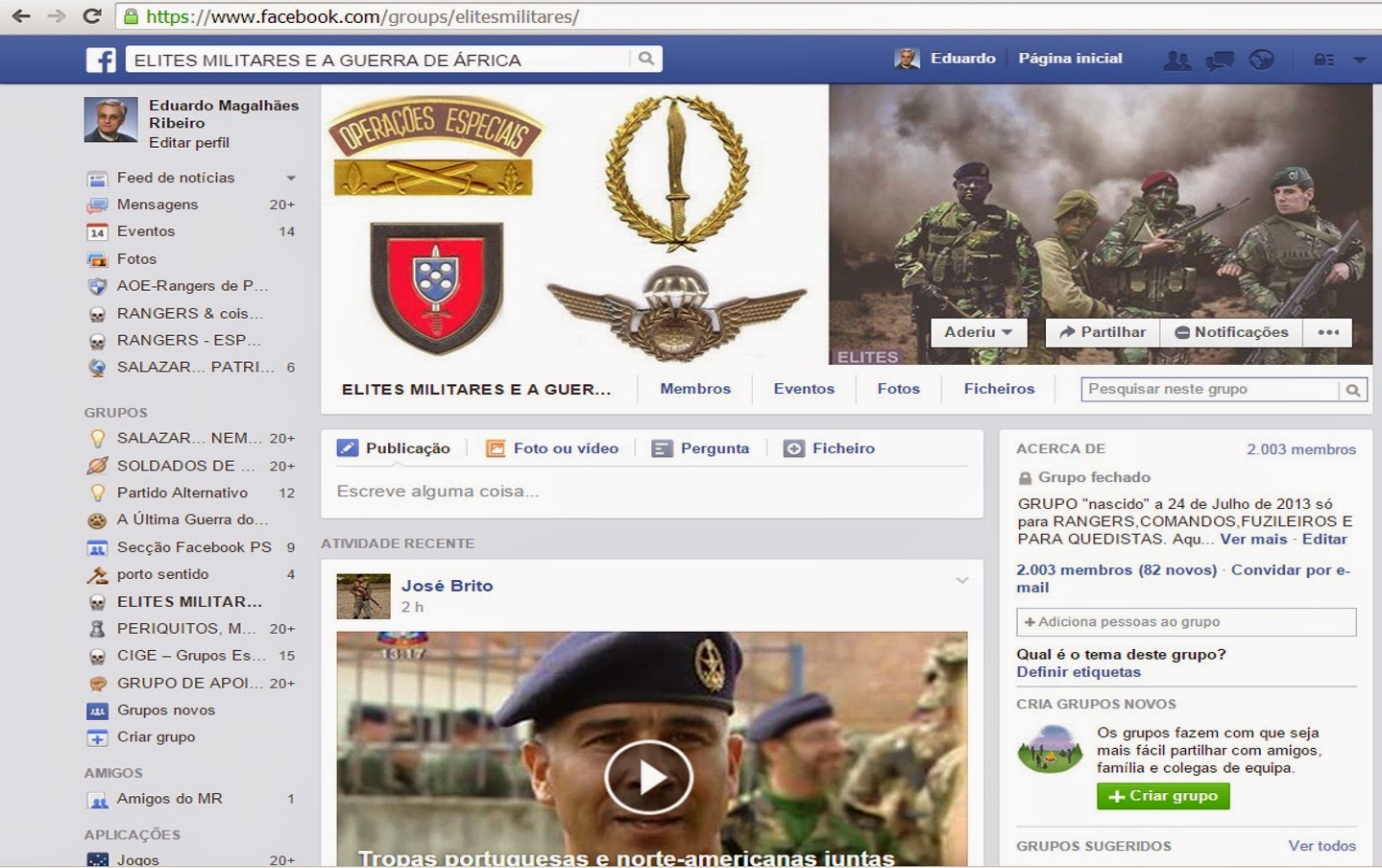This screenshot has height=868, width=1382.
Task: Reload the page with the refresh icon
Action: tap(92, 16)
